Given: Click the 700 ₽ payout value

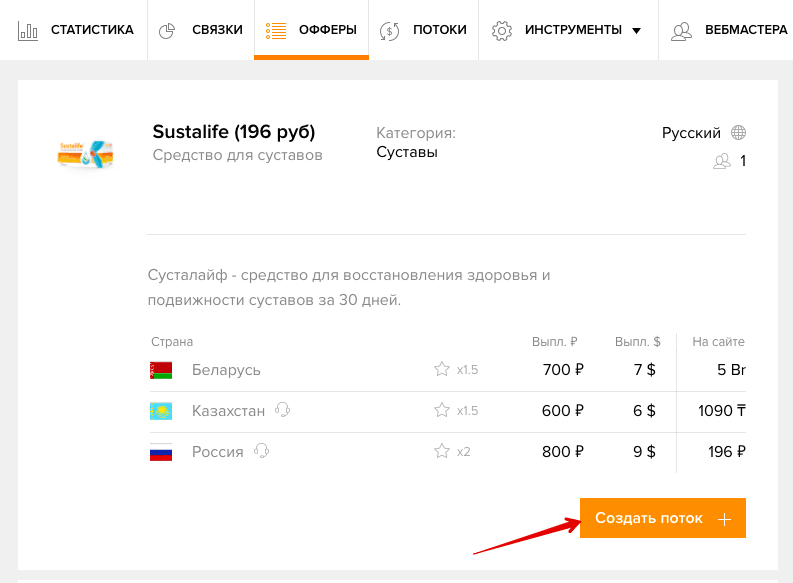Looking at the screenshot, I should (x=563, y=370).
